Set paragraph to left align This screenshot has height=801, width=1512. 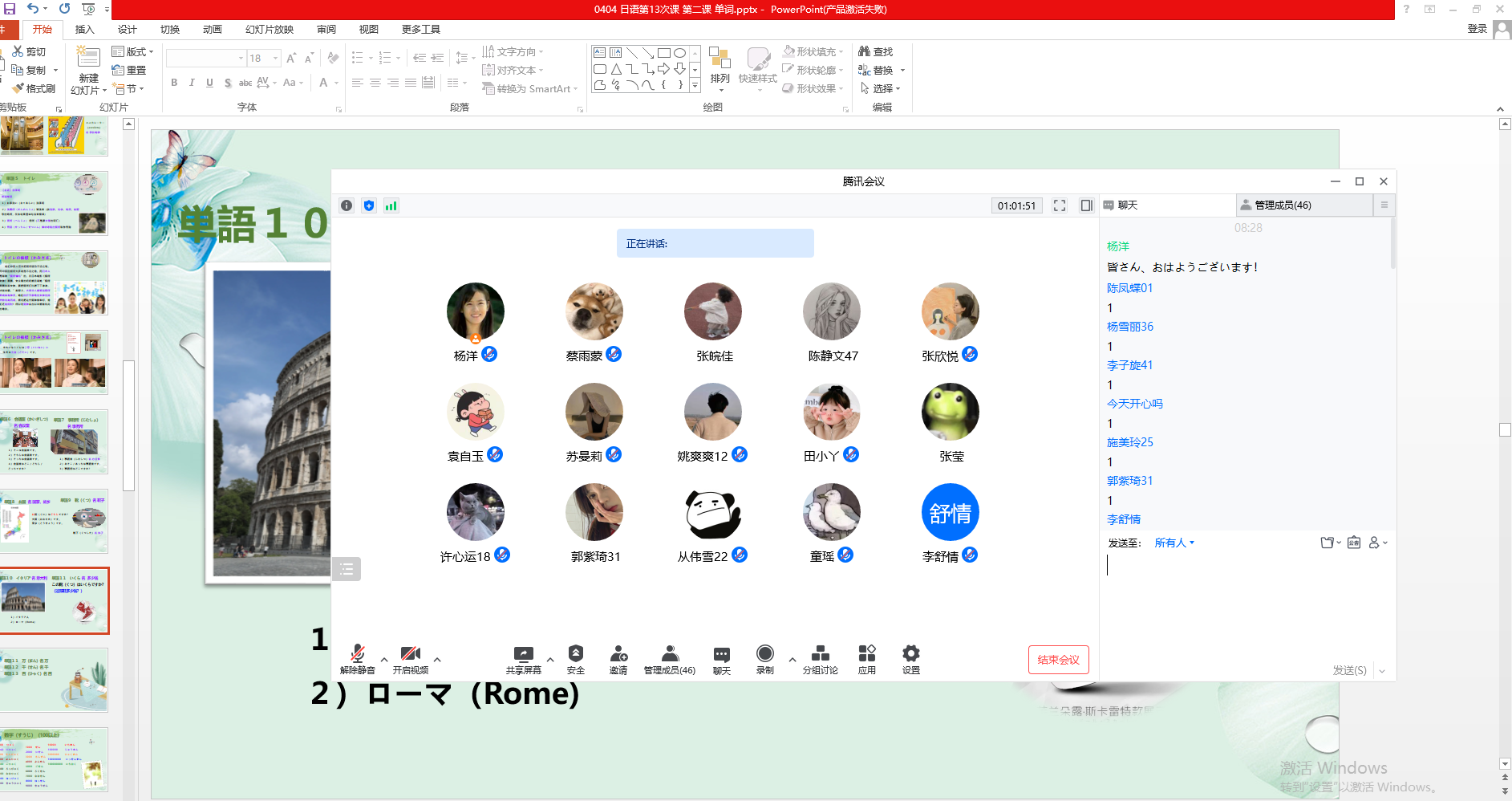pyautogui.click(x=358, y=83)
